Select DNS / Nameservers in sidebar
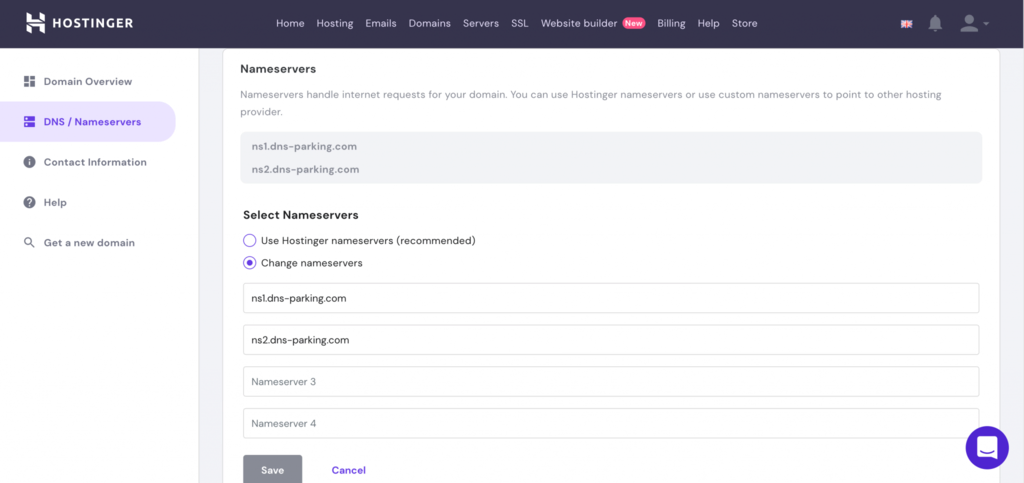The height and width of the screenshot is (483, 1024). (88, 121)
